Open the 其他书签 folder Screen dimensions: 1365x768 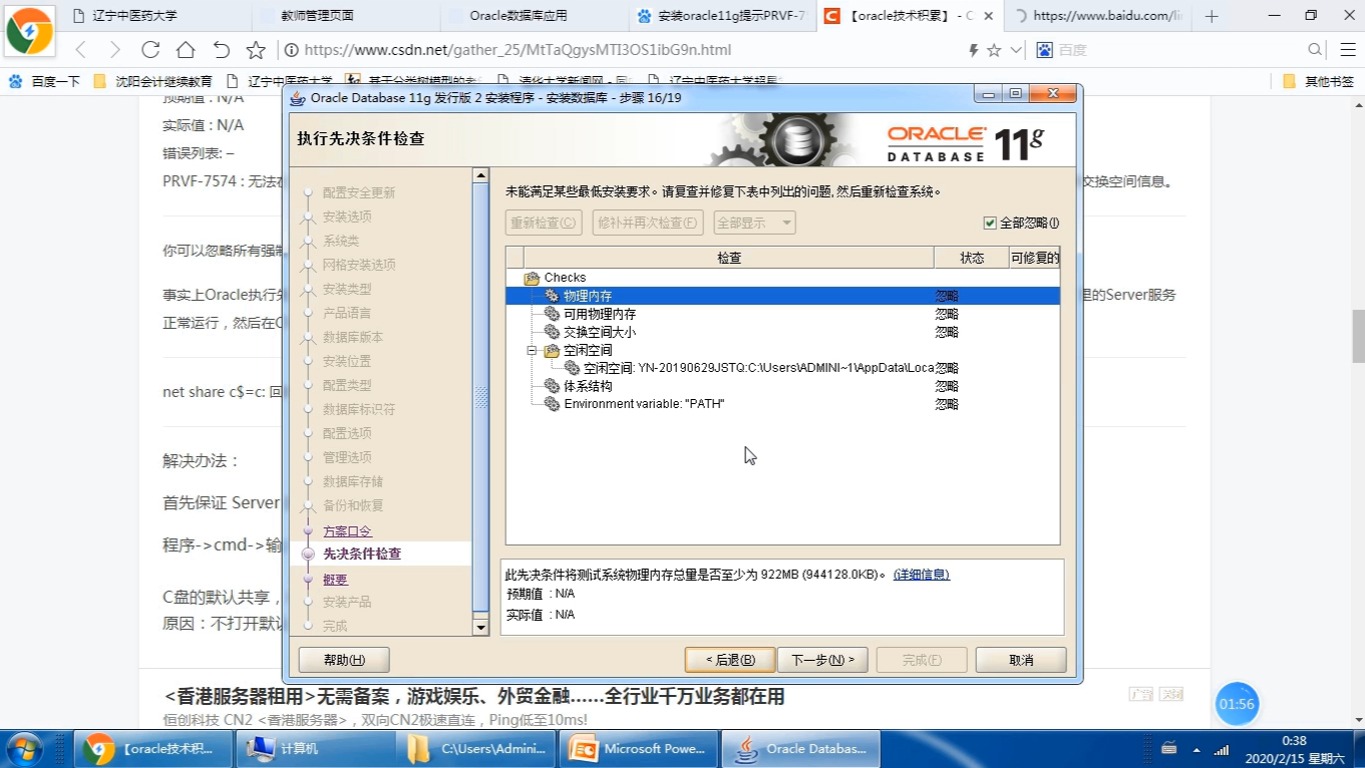coord(1318,81)
